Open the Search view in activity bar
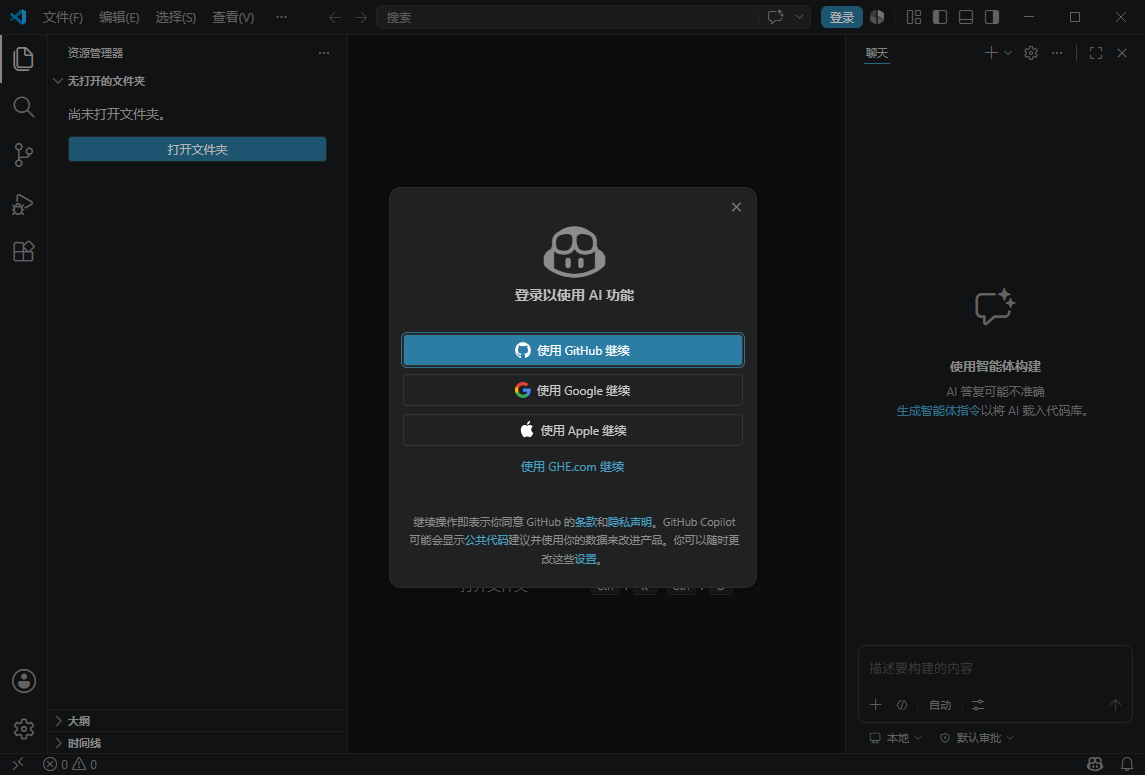This screenshot has width=1145, height=775. 23,107
